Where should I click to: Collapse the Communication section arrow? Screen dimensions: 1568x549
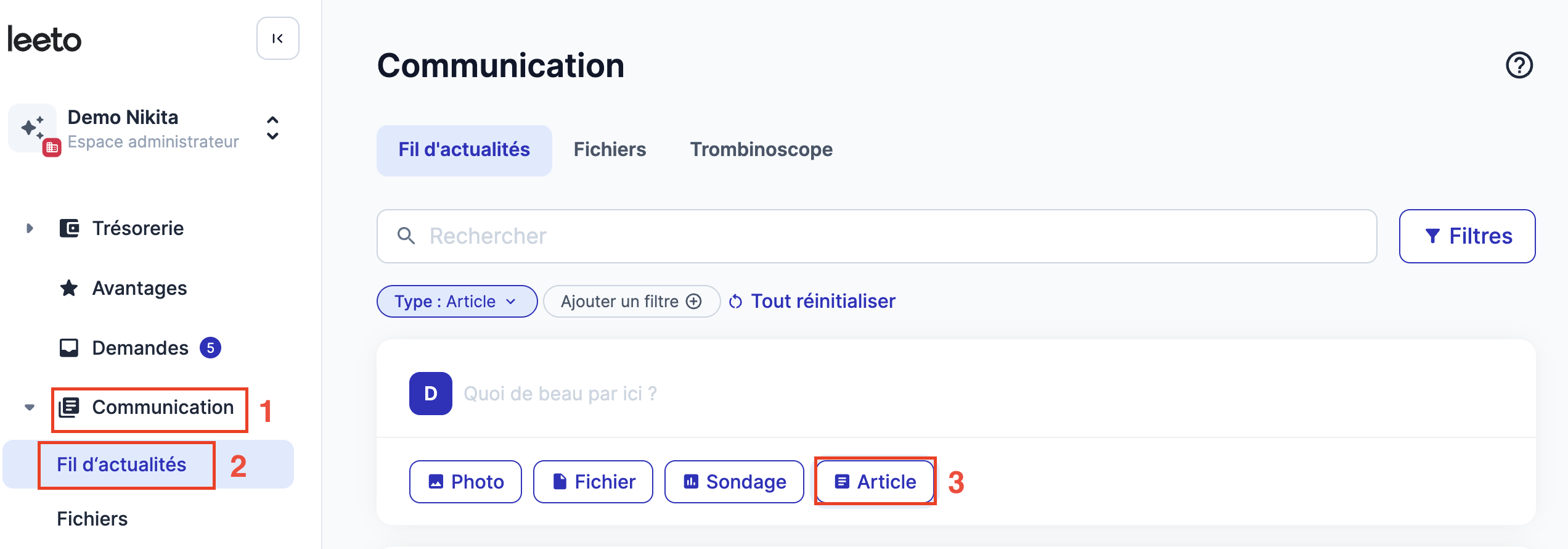pos(29,407)
